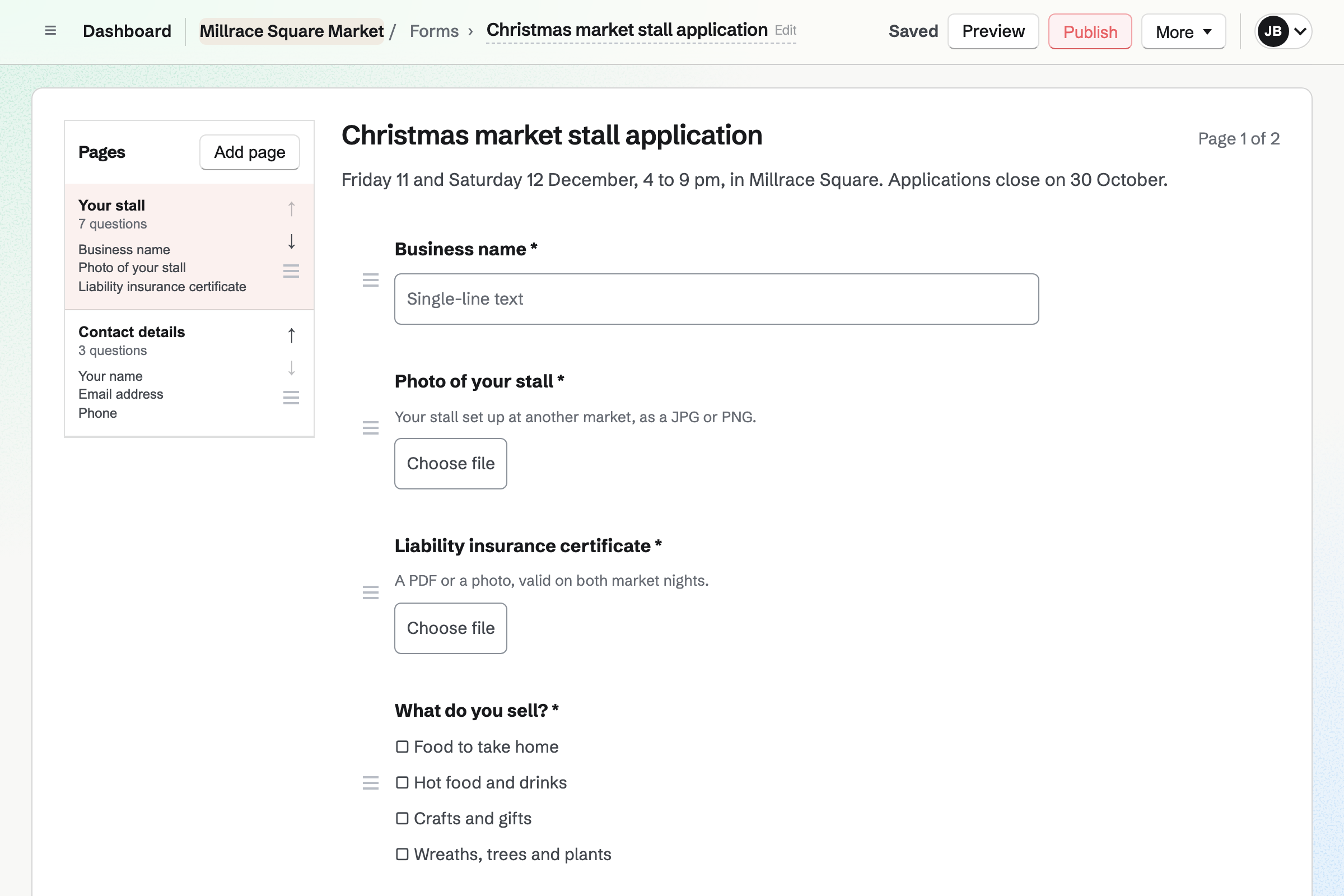
Task: Click the 'Christmas market stall application' main heading
Action: [x=552, y=136]
